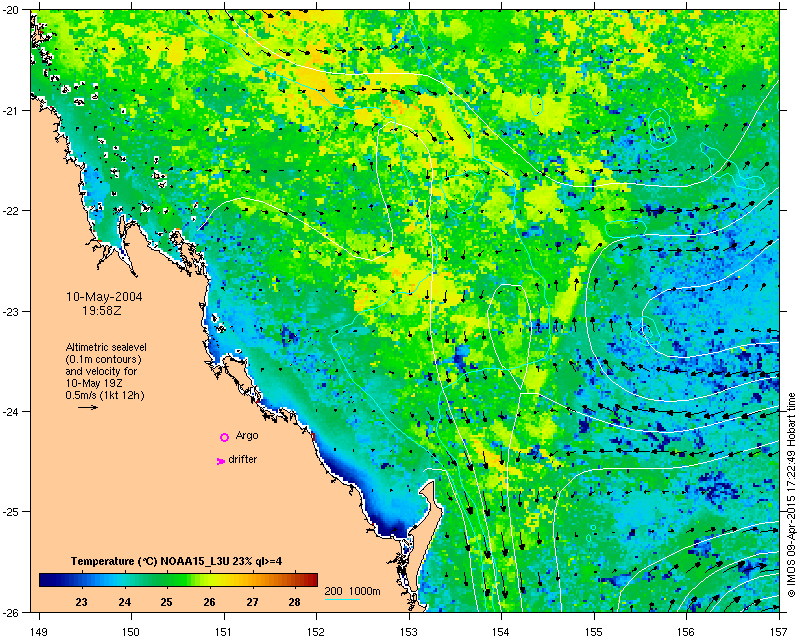The width and height of the screenshot is (800, 640).
Task: Click the longitude axis label '151'
Action: (x=224, y=632)
